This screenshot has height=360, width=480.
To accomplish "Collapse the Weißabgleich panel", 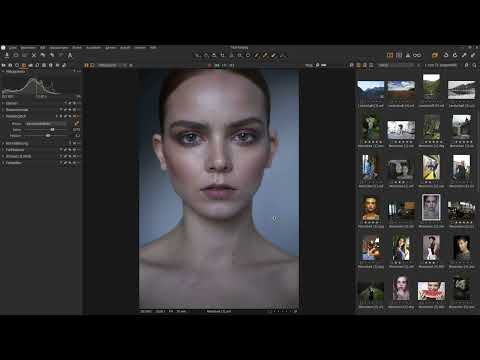I will click(x=3, y=116).
